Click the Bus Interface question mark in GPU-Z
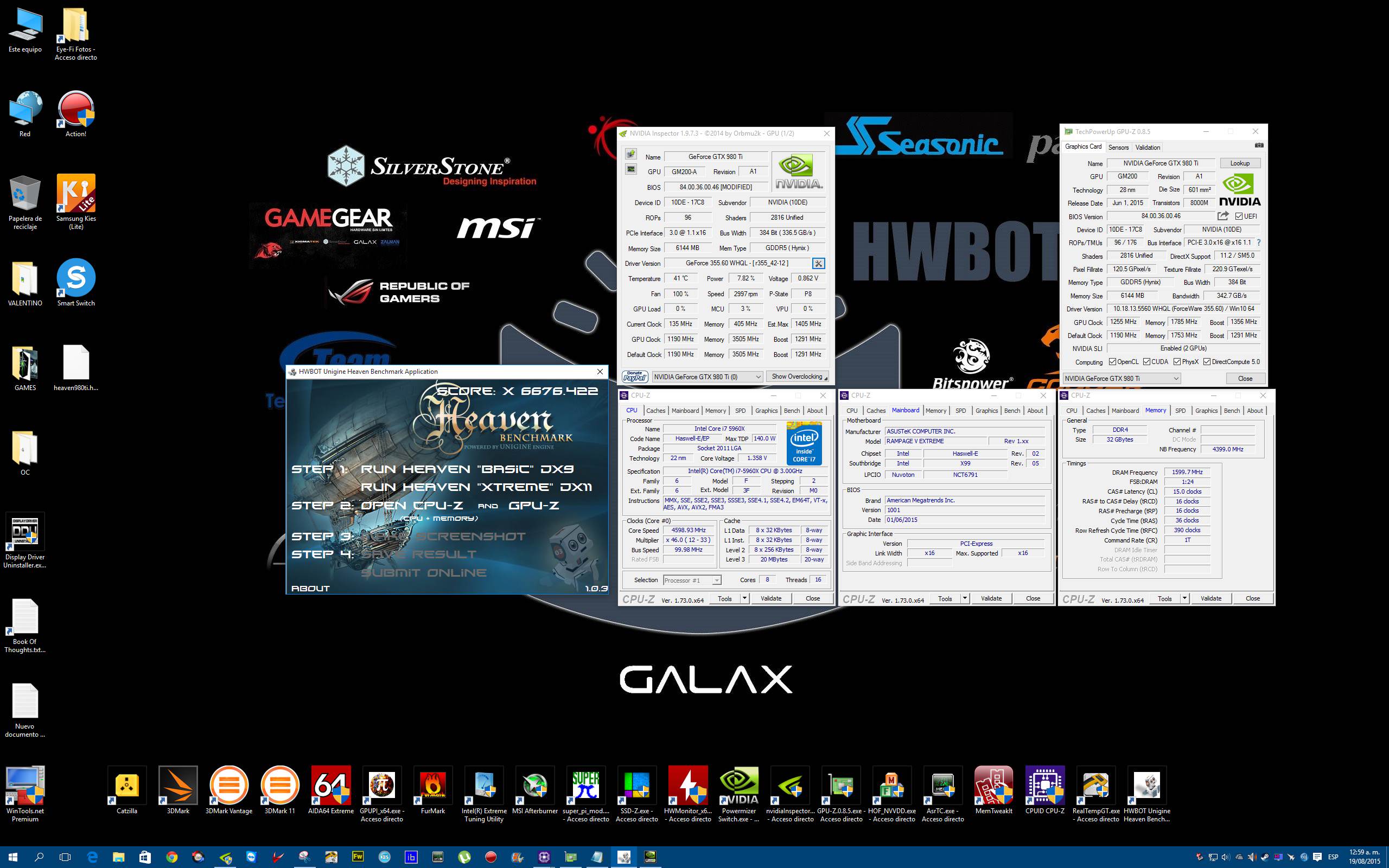 click(1259, 242)
